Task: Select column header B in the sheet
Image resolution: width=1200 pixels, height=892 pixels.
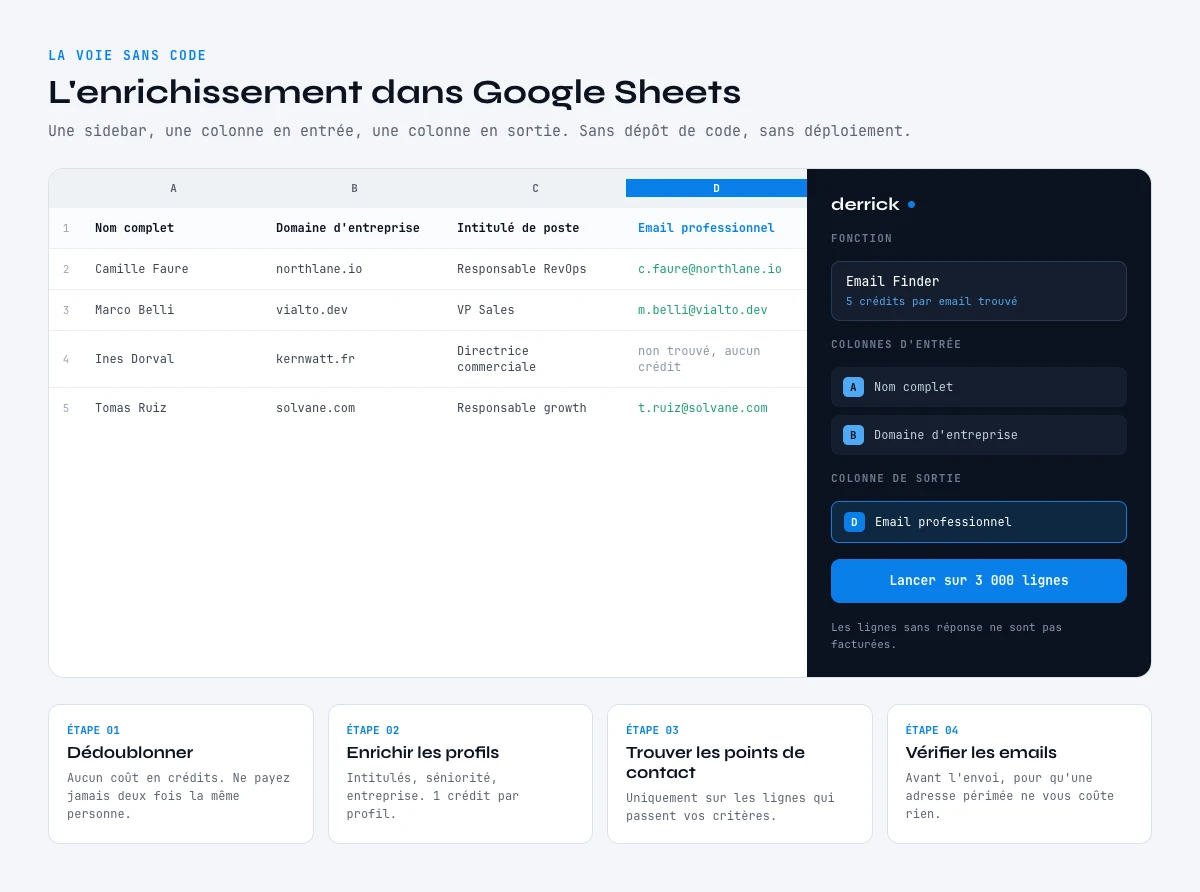Action: 354,188
